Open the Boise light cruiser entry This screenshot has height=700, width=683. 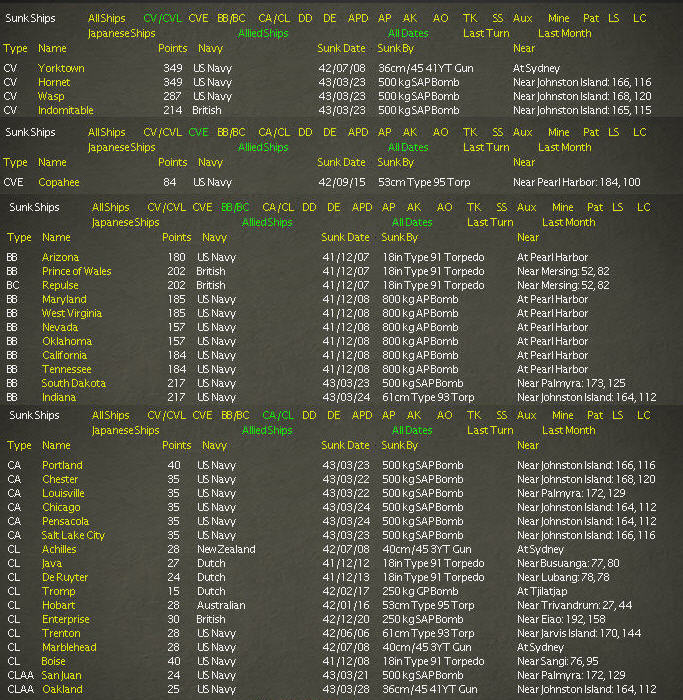click(53, 661)
